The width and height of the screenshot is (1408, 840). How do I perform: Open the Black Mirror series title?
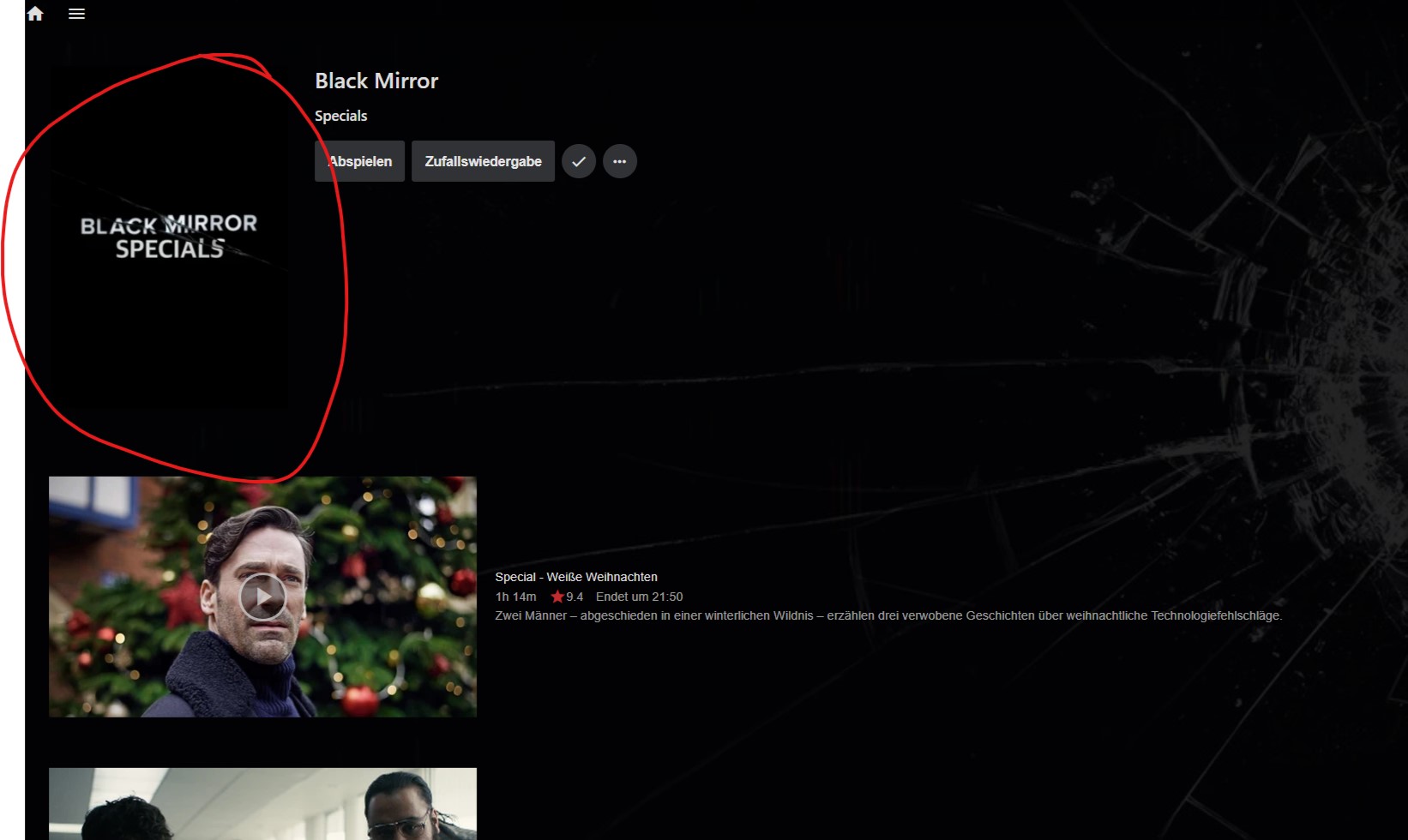coord(376,81)
